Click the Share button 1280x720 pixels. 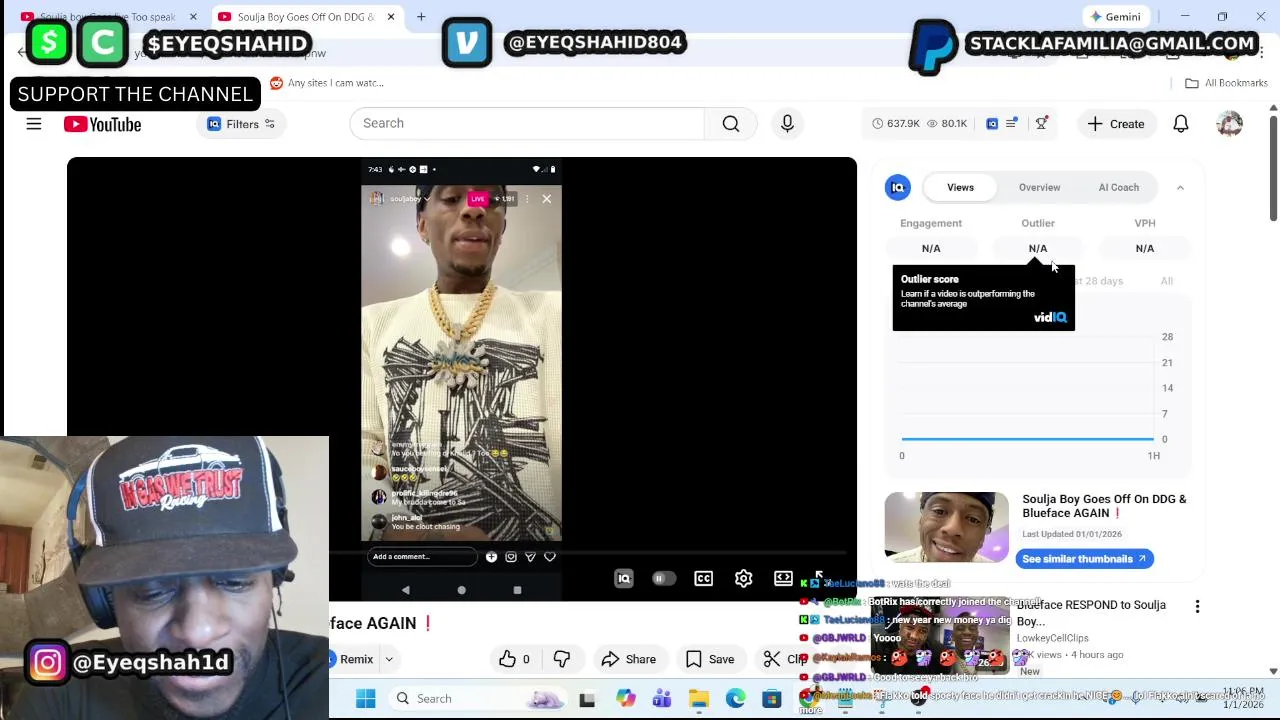click(x=628, y=659)
